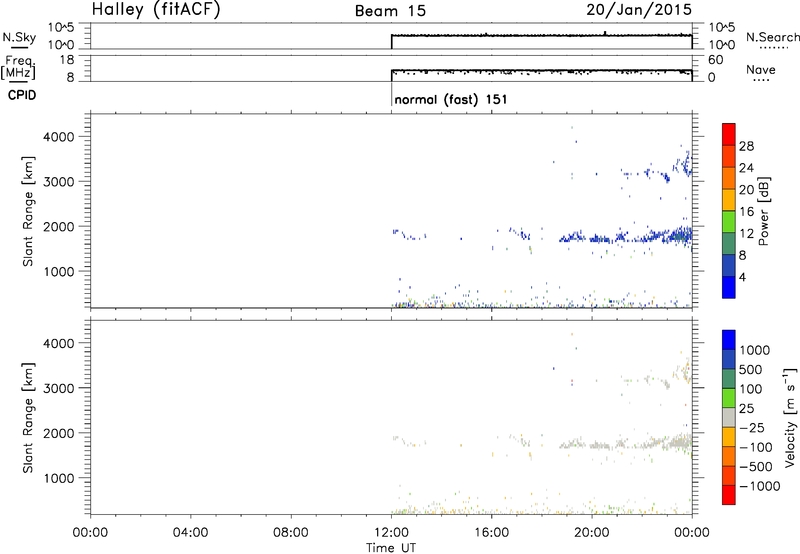This screenshot has height=554, width=800.
Task: Click the red bottom of velocity colorbar
Action: tap(729, 495)
